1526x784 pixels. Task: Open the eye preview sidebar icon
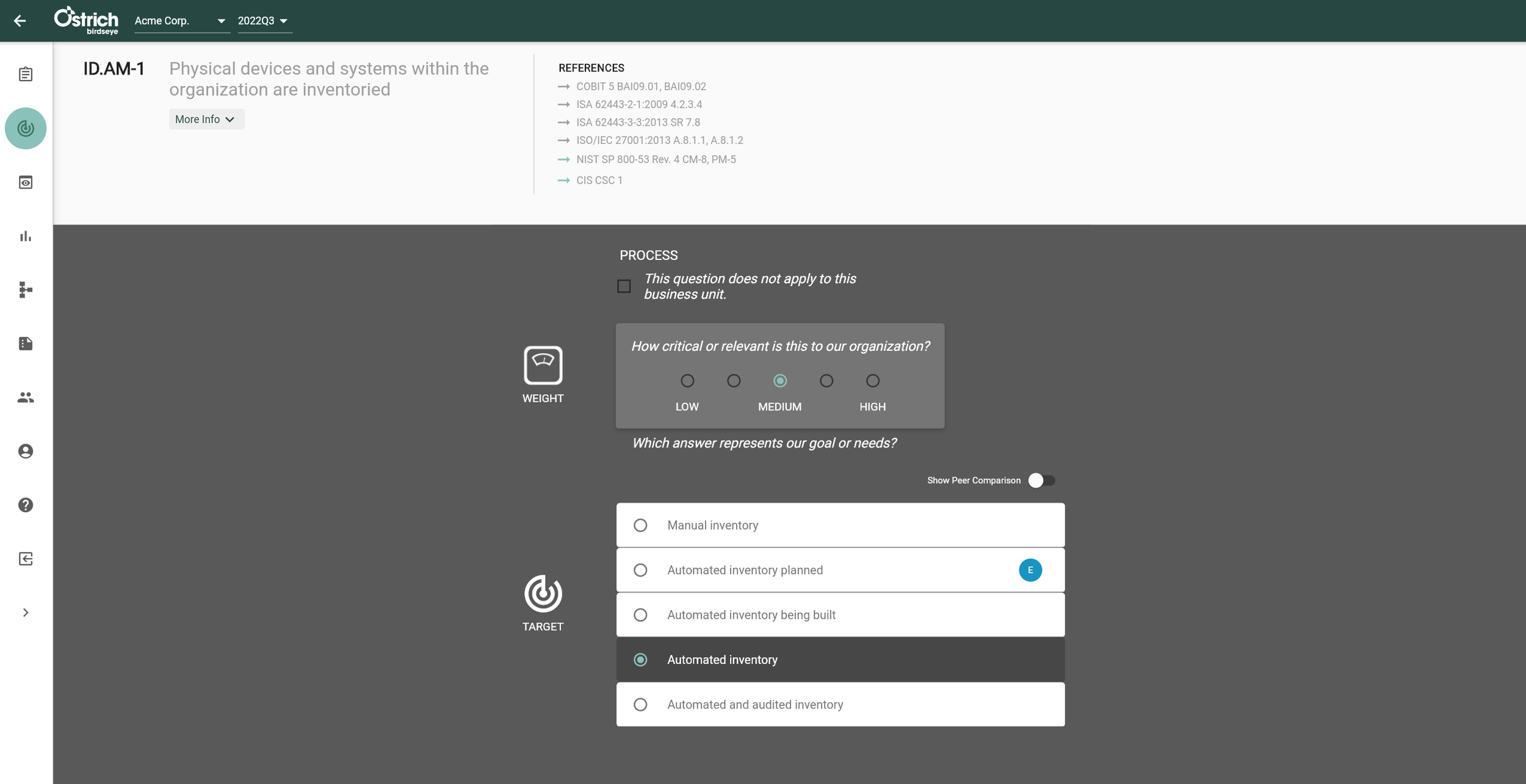[x=26, y=182]
